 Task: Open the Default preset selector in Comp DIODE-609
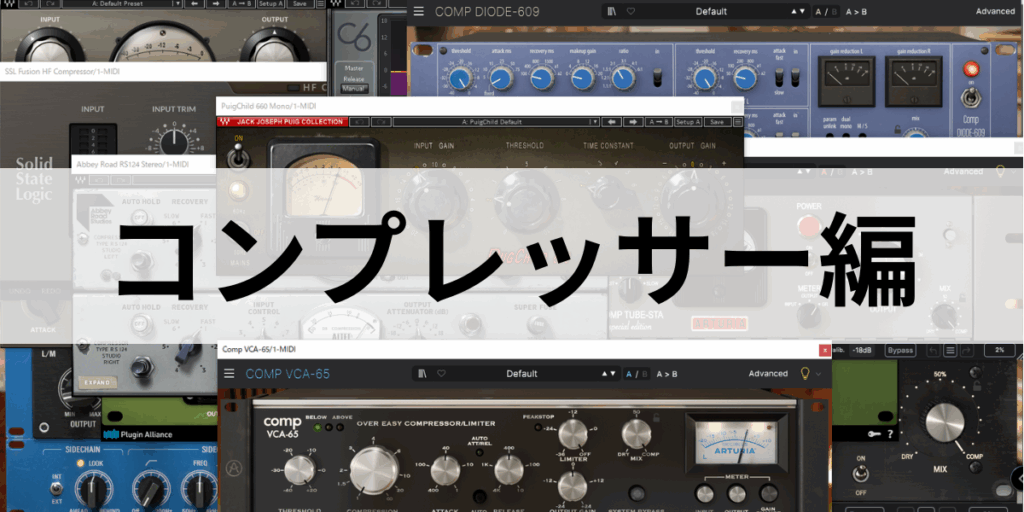(x=710, y=12)
